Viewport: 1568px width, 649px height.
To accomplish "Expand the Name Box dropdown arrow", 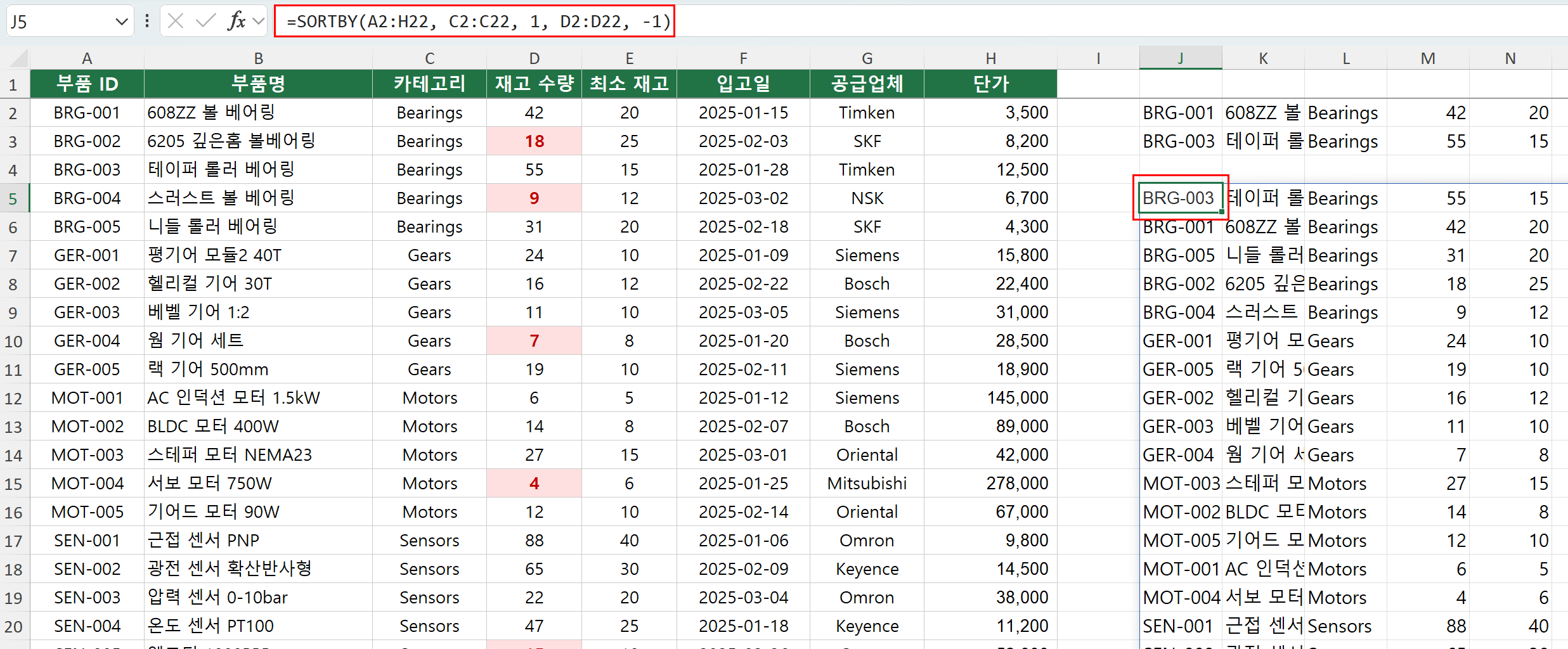I will click(122, 22).
